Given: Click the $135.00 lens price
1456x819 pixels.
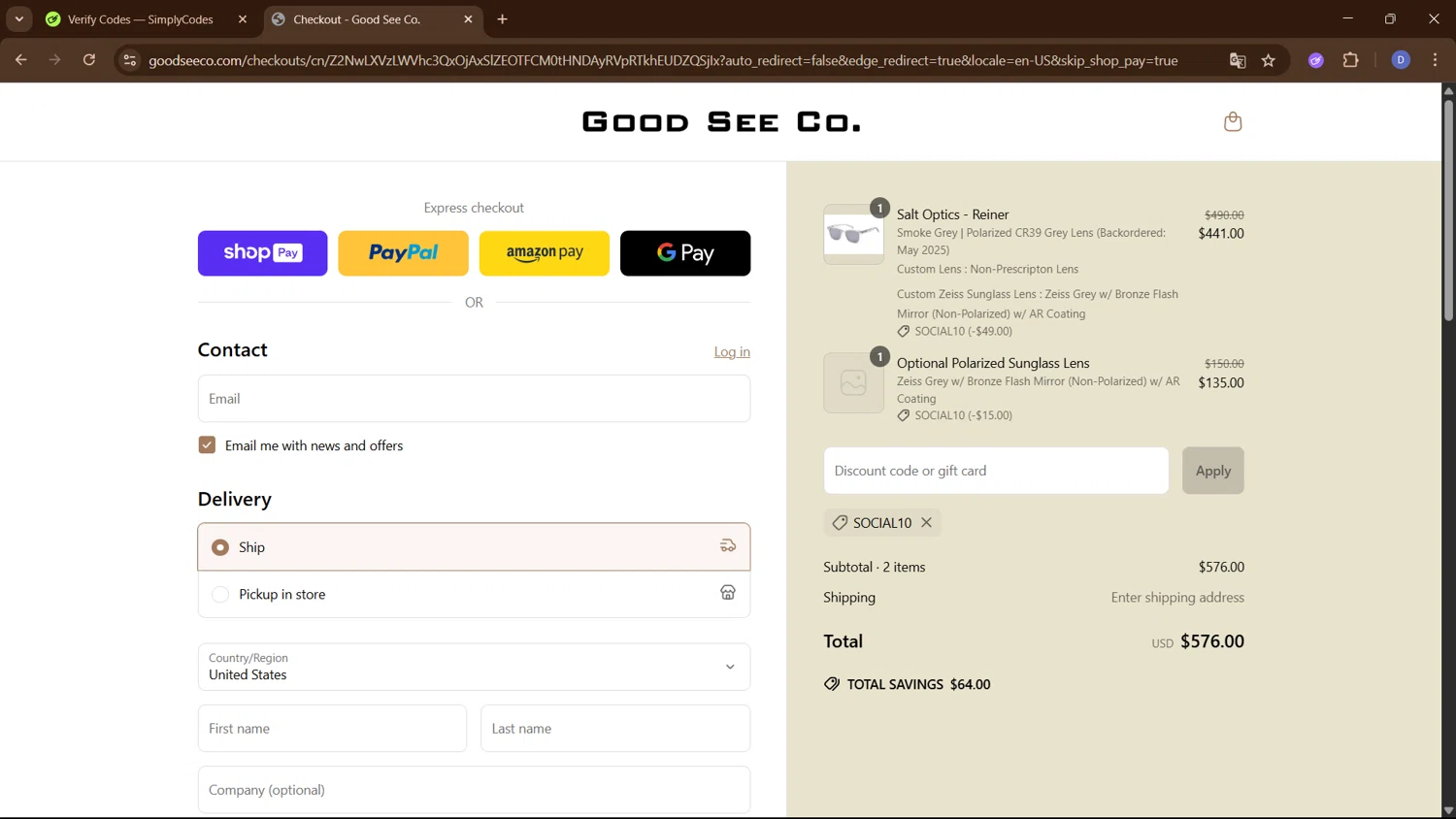Looking at the screenshot, I should tap(1221, 382).
